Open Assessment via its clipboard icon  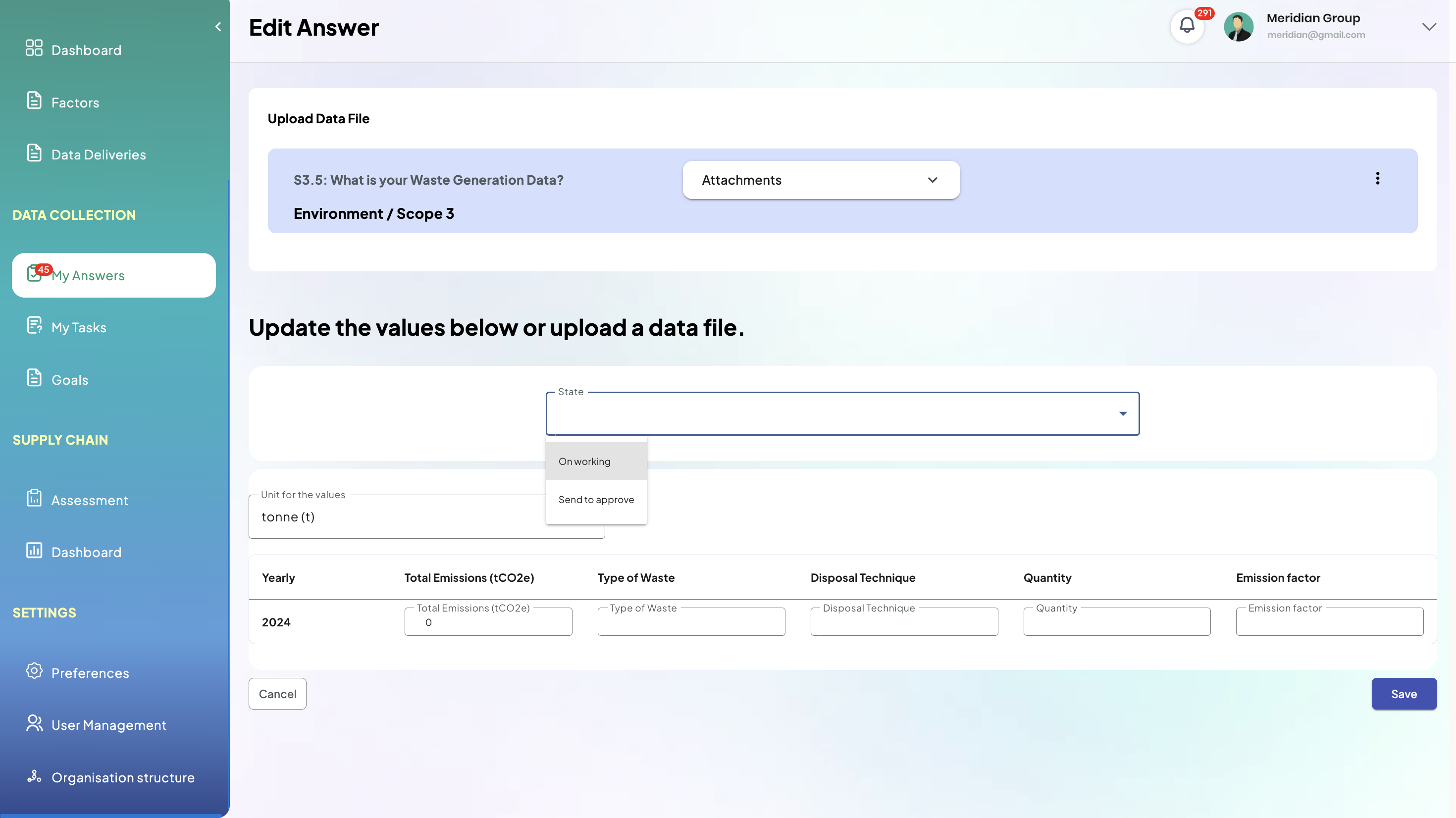(x=34, y=498)
